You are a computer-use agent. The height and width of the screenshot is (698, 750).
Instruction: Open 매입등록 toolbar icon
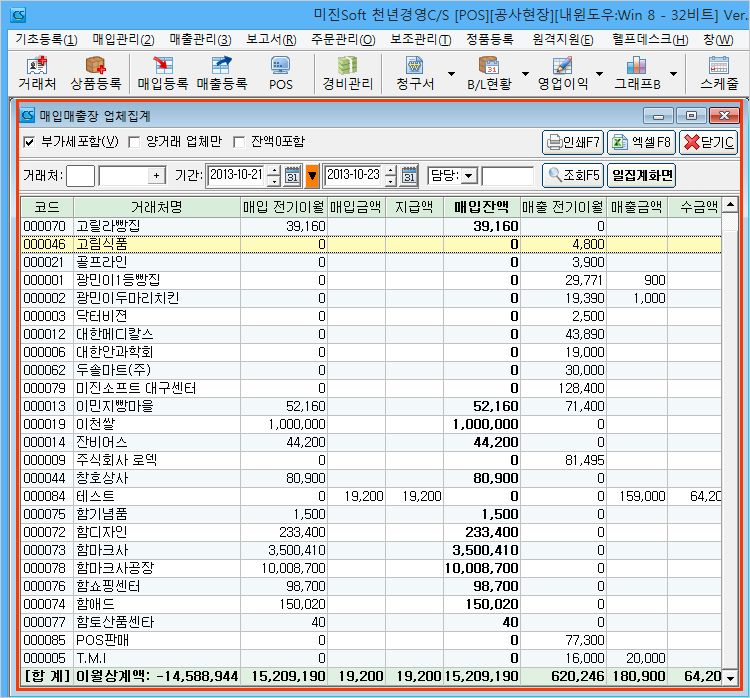coord(163,73)
